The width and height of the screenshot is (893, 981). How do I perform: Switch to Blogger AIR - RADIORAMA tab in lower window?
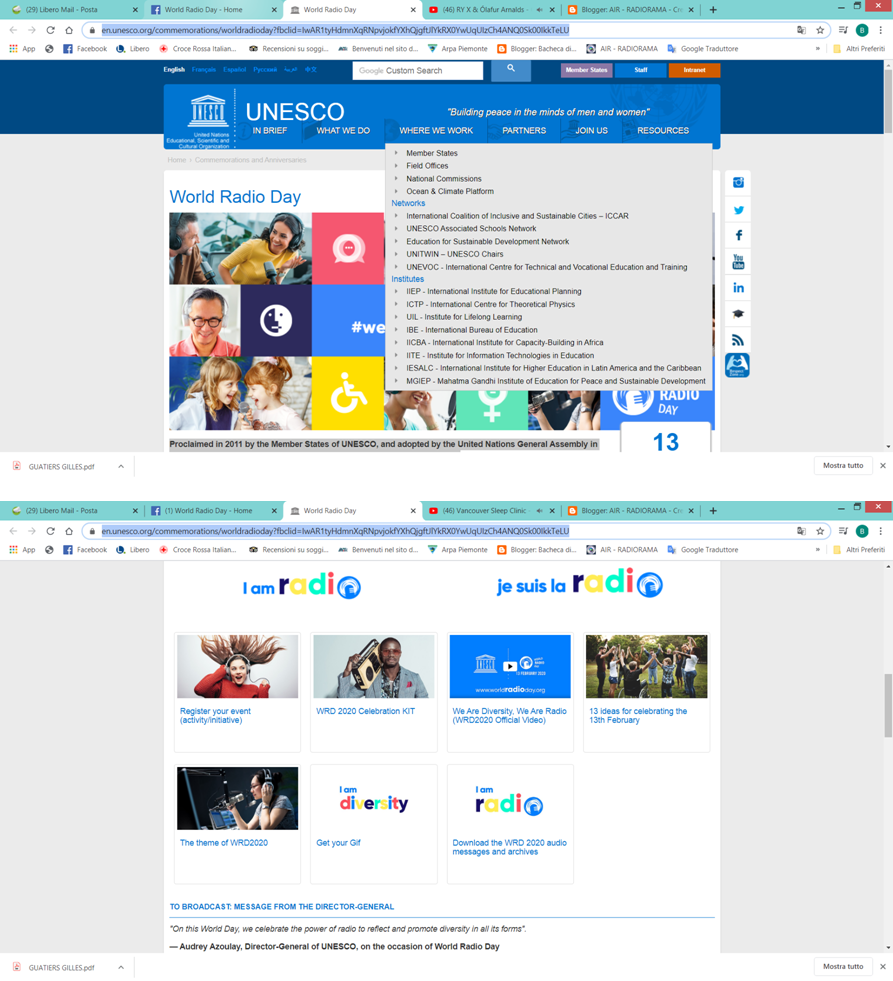click(x=631, y=511)
